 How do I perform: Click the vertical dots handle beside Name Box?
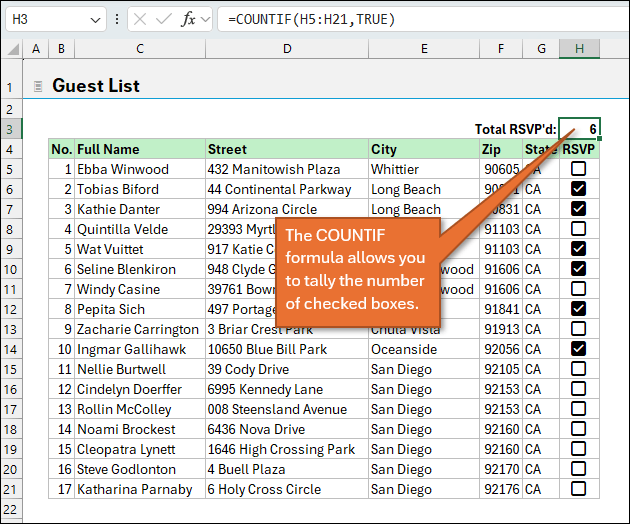point(118,19)
